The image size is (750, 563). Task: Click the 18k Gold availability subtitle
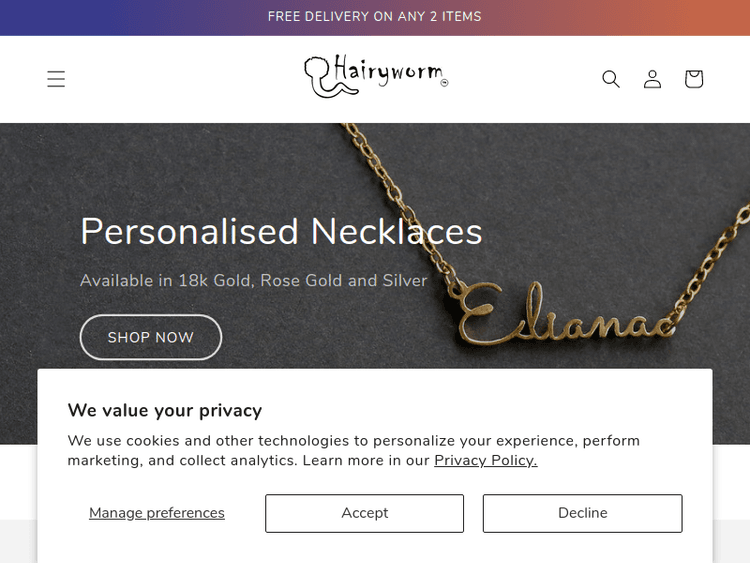pos(253,281)
